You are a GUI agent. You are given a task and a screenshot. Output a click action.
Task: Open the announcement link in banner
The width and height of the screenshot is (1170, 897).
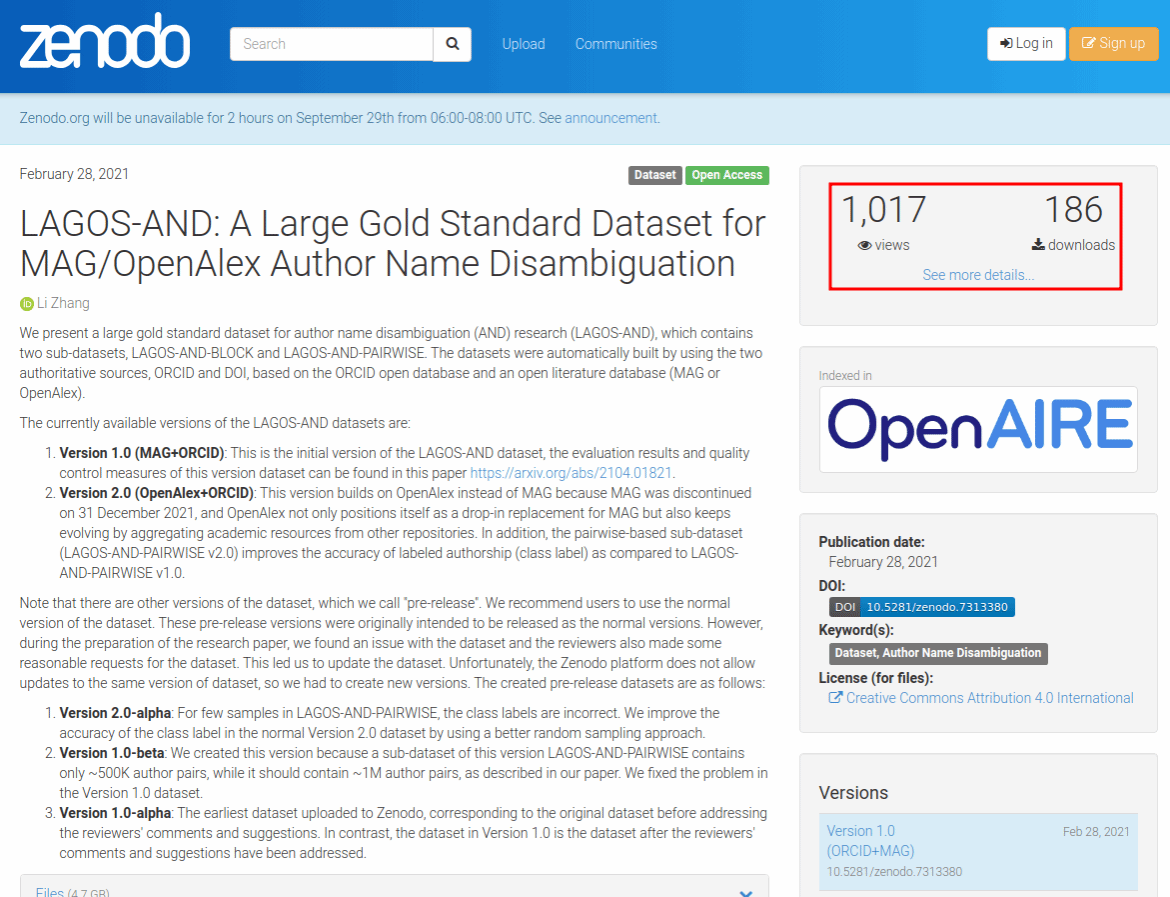(x=610, y=118)
